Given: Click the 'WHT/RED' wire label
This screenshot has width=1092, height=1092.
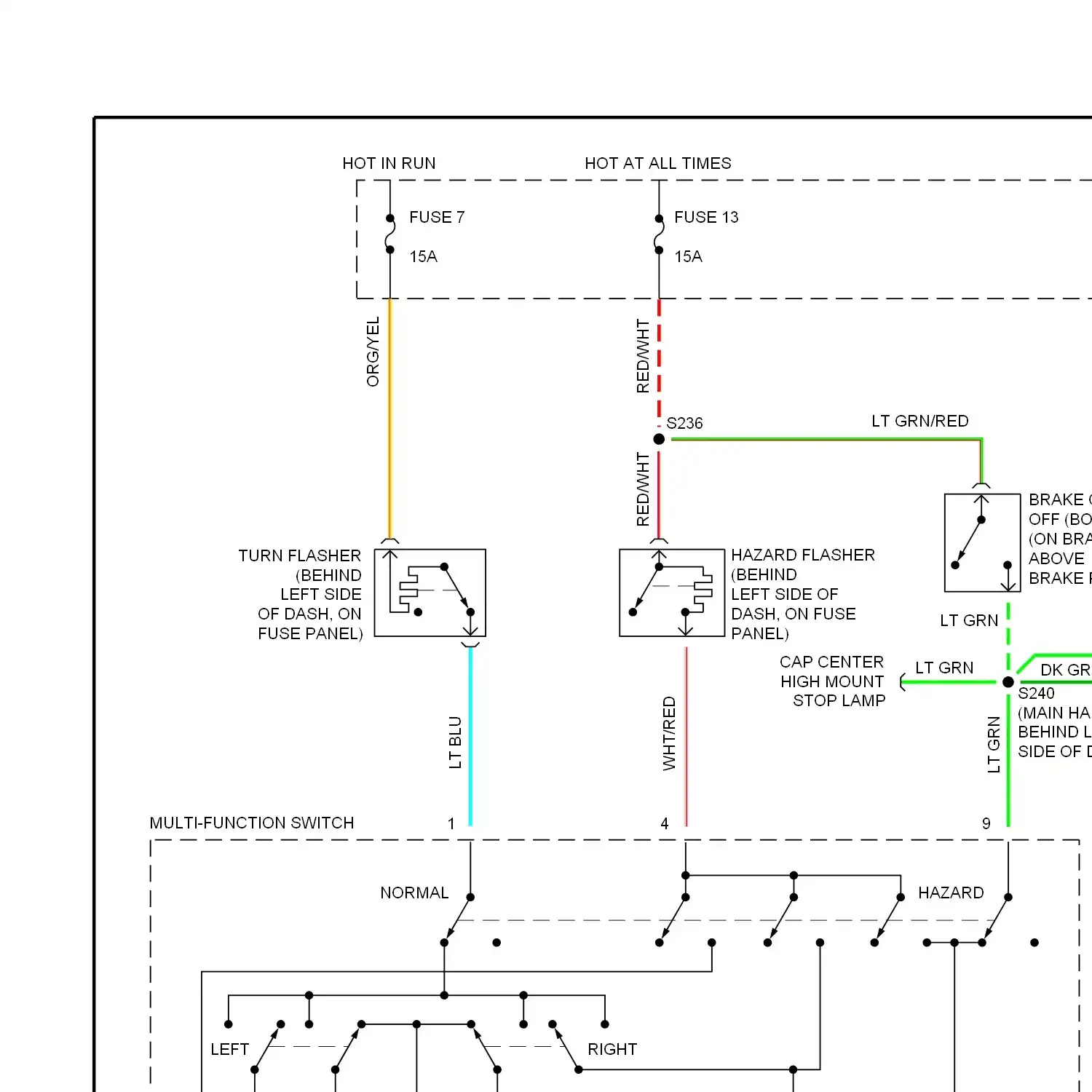Looking at the screenshot, I should point(668,734).
